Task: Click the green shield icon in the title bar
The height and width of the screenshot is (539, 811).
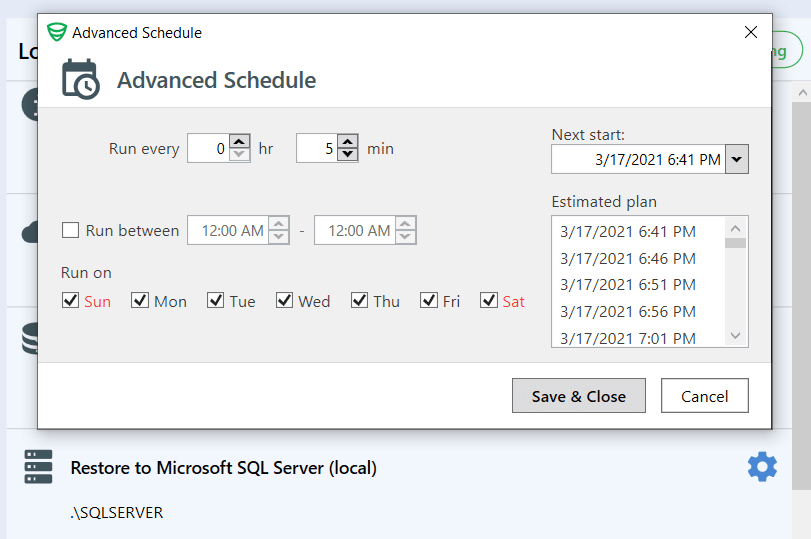Action: coord(56,32)
